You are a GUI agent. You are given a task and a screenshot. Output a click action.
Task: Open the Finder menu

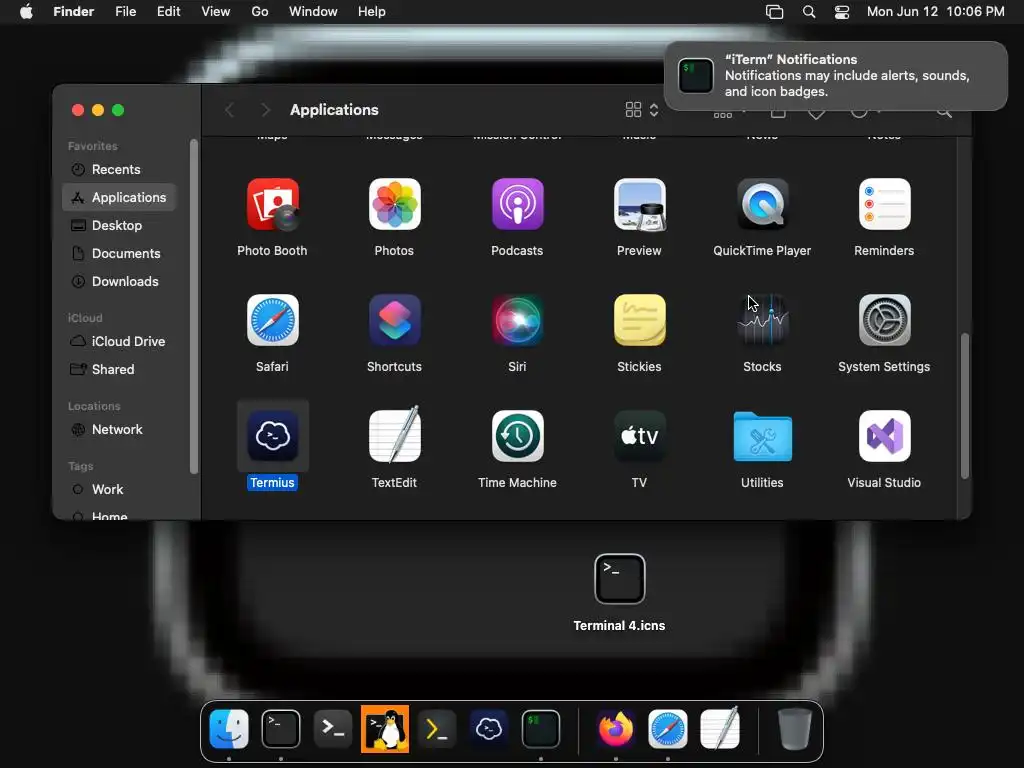pyautogui.click(x=74, y=12)
